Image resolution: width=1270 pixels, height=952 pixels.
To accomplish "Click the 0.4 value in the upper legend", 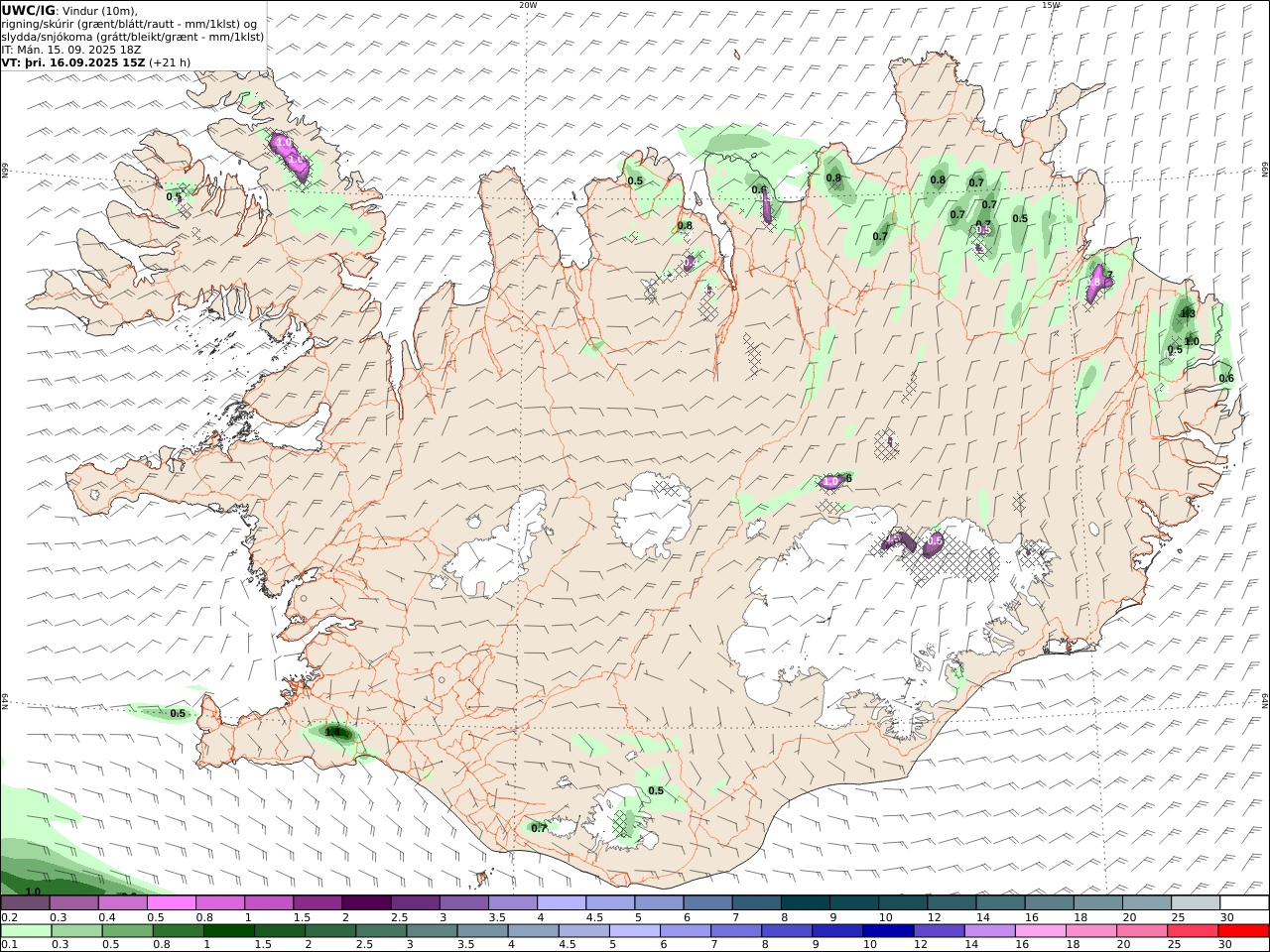I will tap(106, 917).
